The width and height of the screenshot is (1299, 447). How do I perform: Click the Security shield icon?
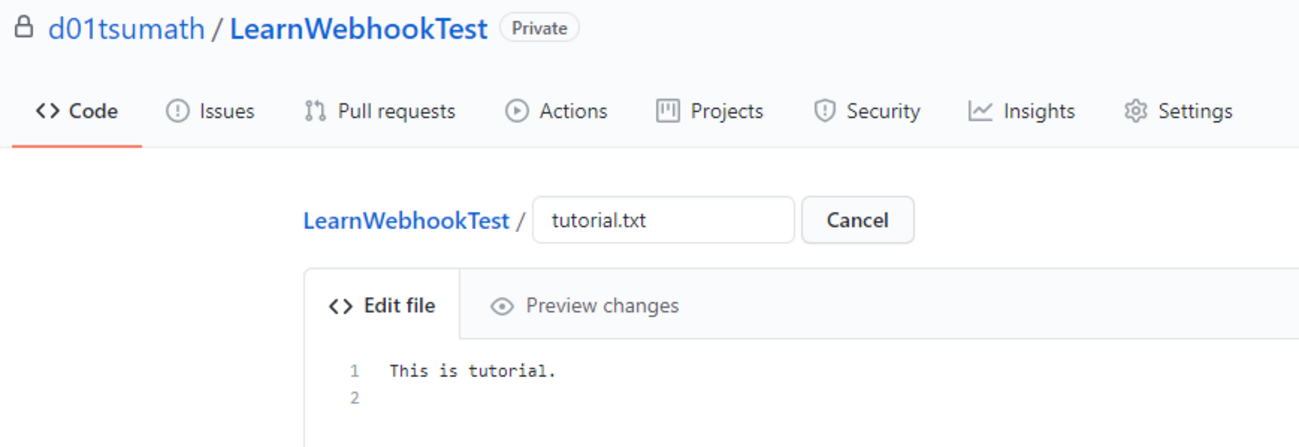click(x=824, y=111)
